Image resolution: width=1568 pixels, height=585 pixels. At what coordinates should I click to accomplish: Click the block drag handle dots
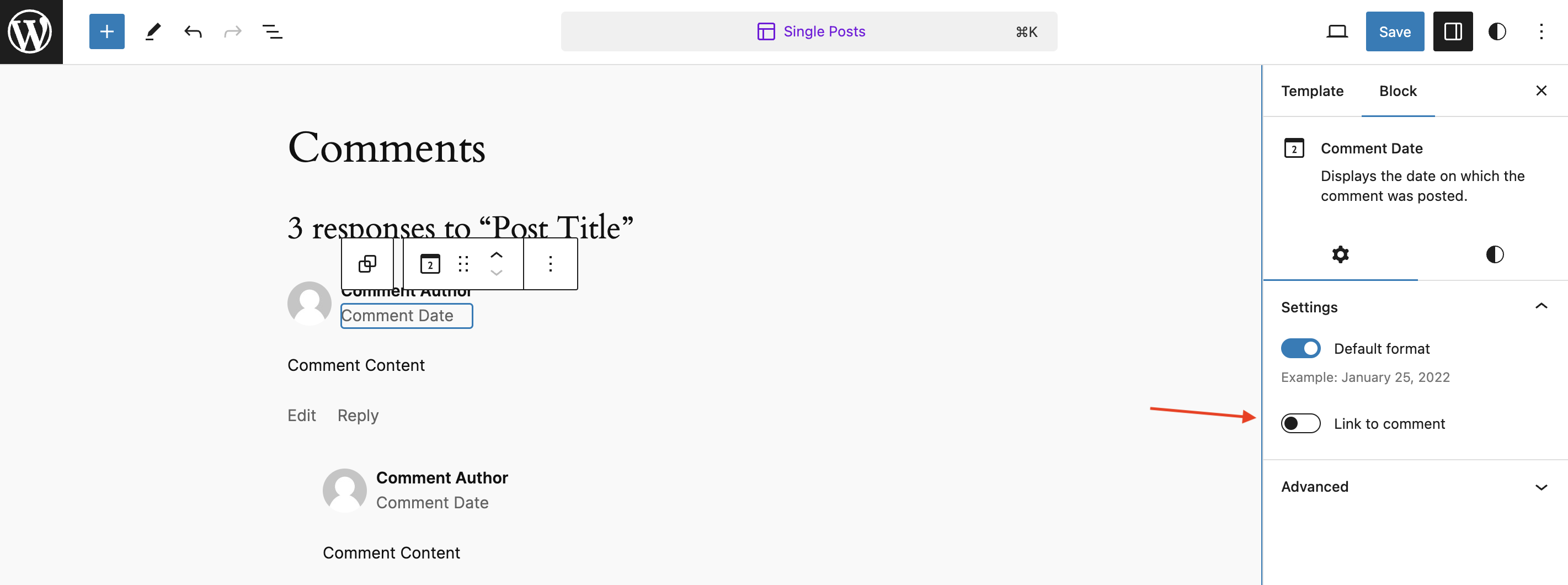[x=463, y=264]
